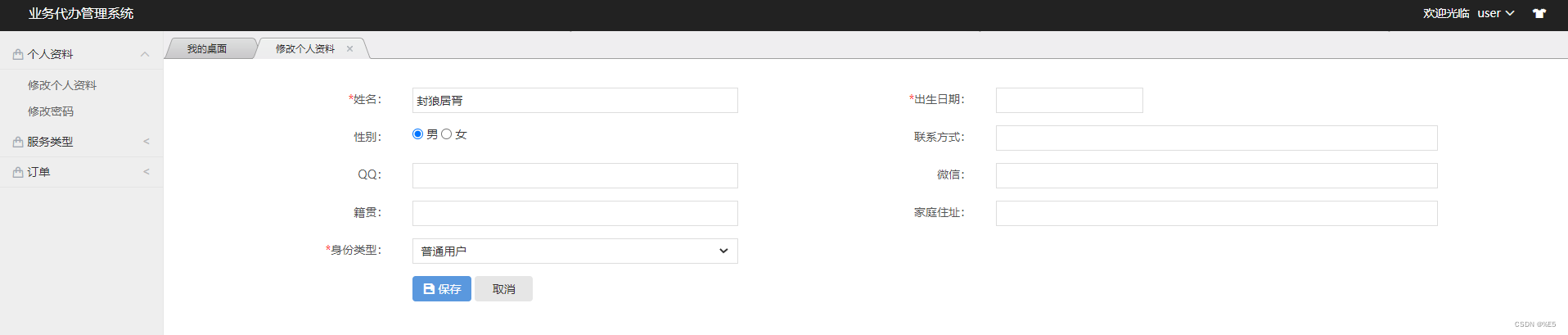Image resolution: width=1568 pixels, height=335 pixels.
Task: Expand the 服务类型 menu section
Action: [x=146, y=142]
